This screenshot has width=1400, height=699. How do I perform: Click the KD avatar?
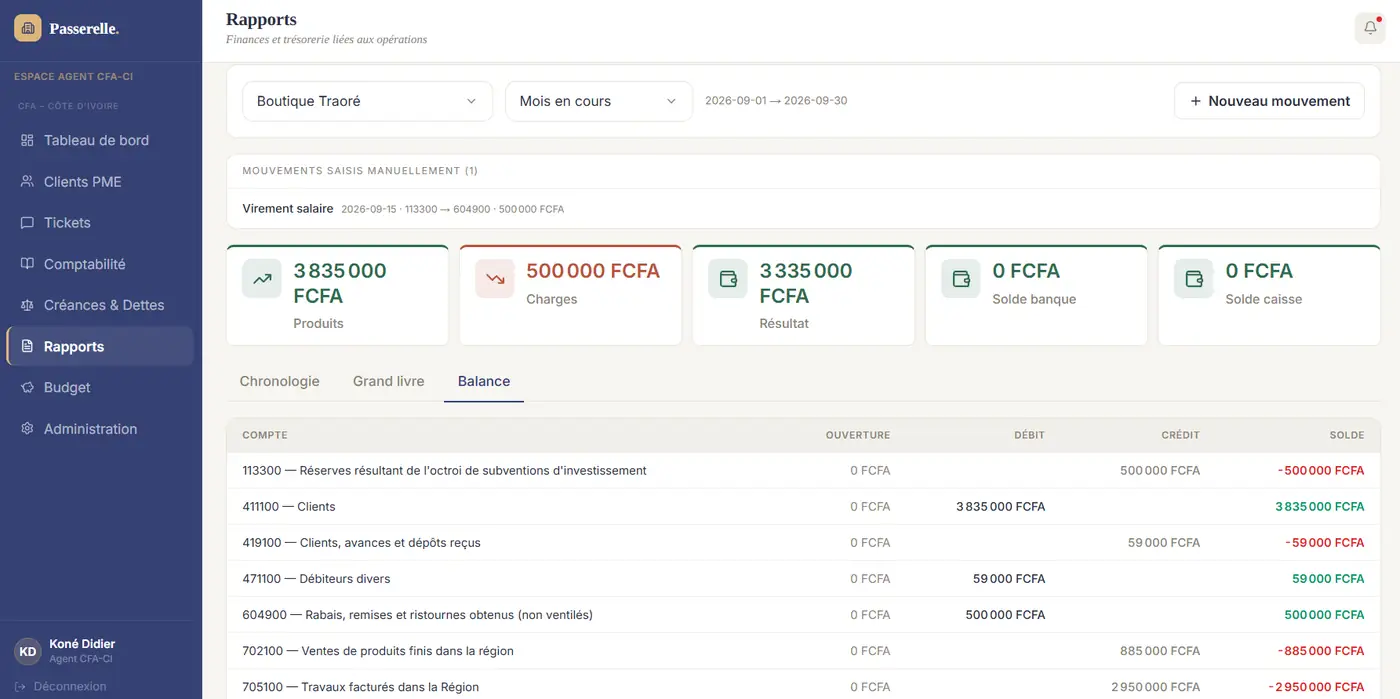click(28, 651)
